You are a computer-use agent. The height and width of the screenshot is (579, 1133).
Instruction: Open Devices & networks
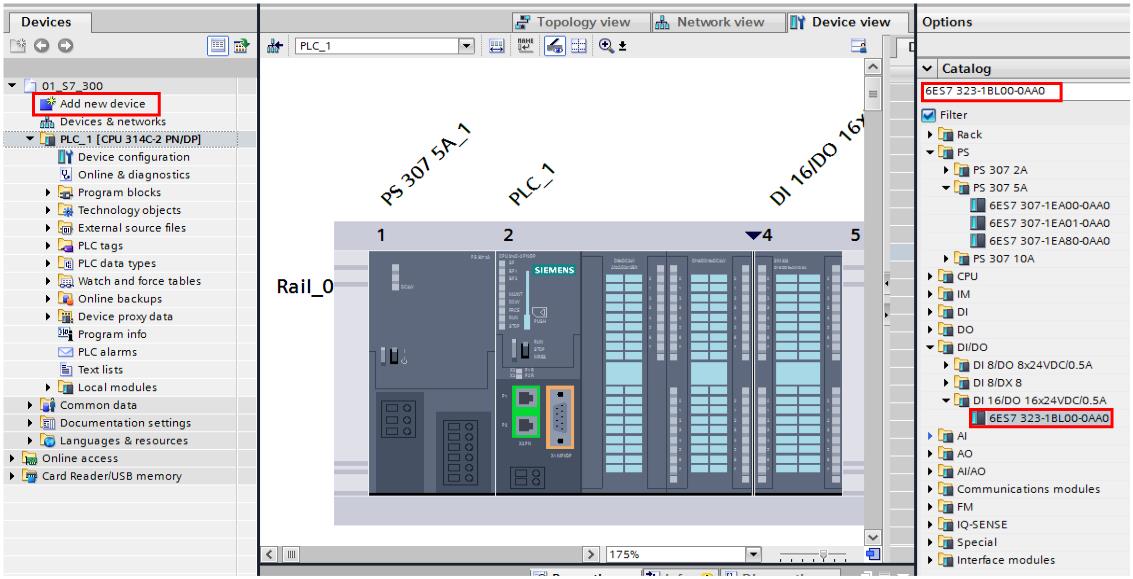[113, 121]
